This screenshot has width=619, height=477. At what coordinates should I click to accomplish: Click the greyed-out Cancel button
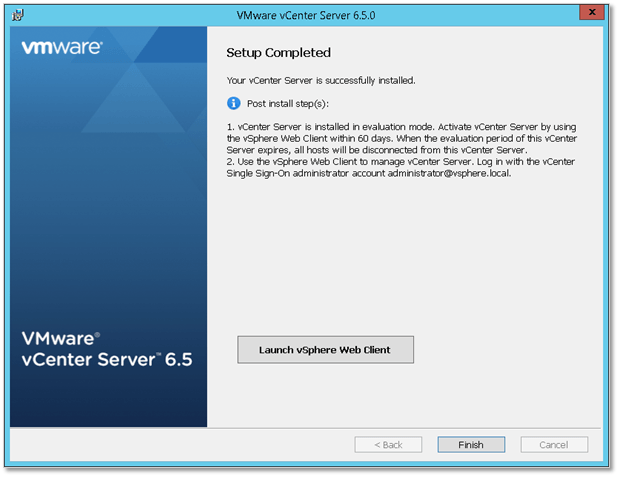tap(554, 445)
